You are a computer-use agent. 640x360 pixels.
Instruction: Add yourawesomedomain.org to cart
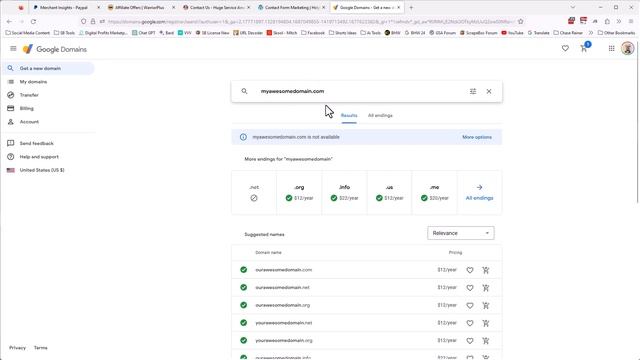[x=486, y=340]
